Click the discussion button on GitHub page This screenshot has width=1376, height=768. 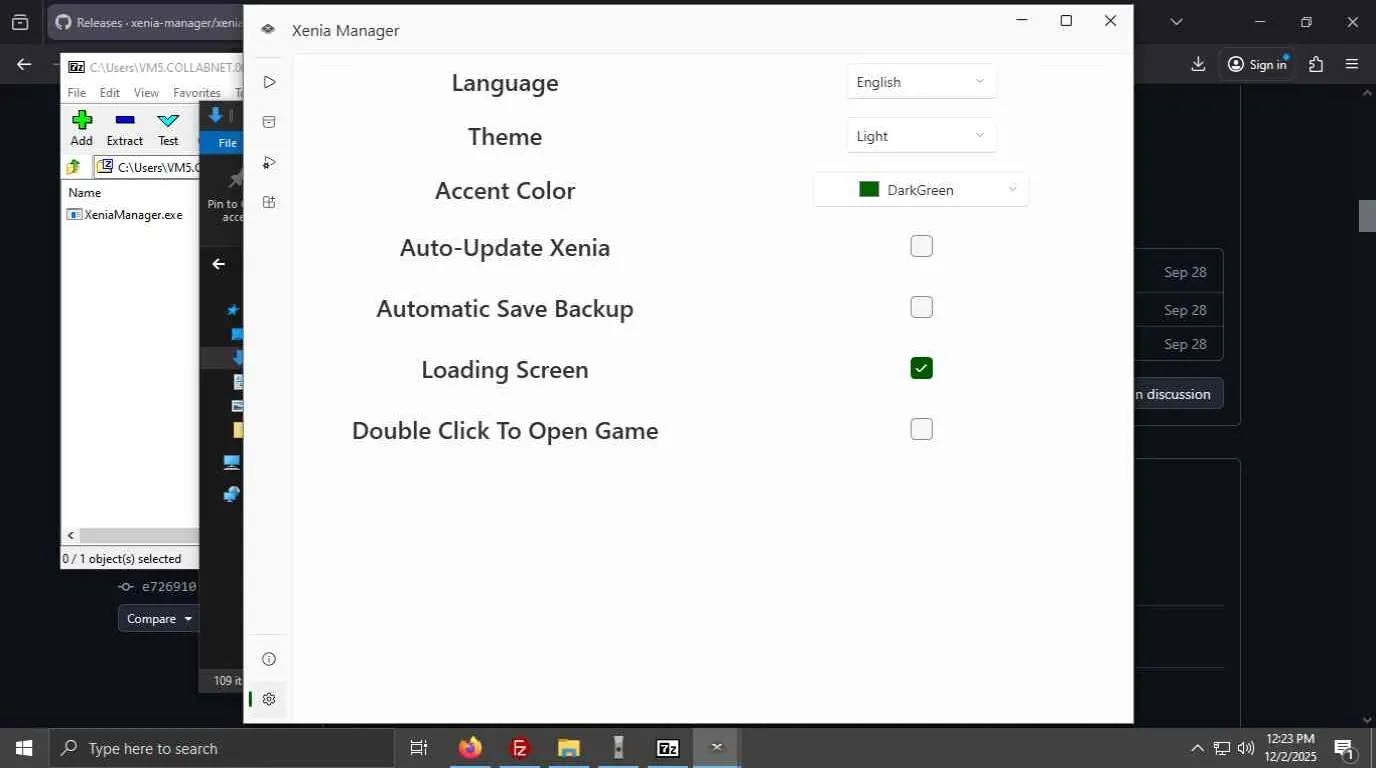1177,394
